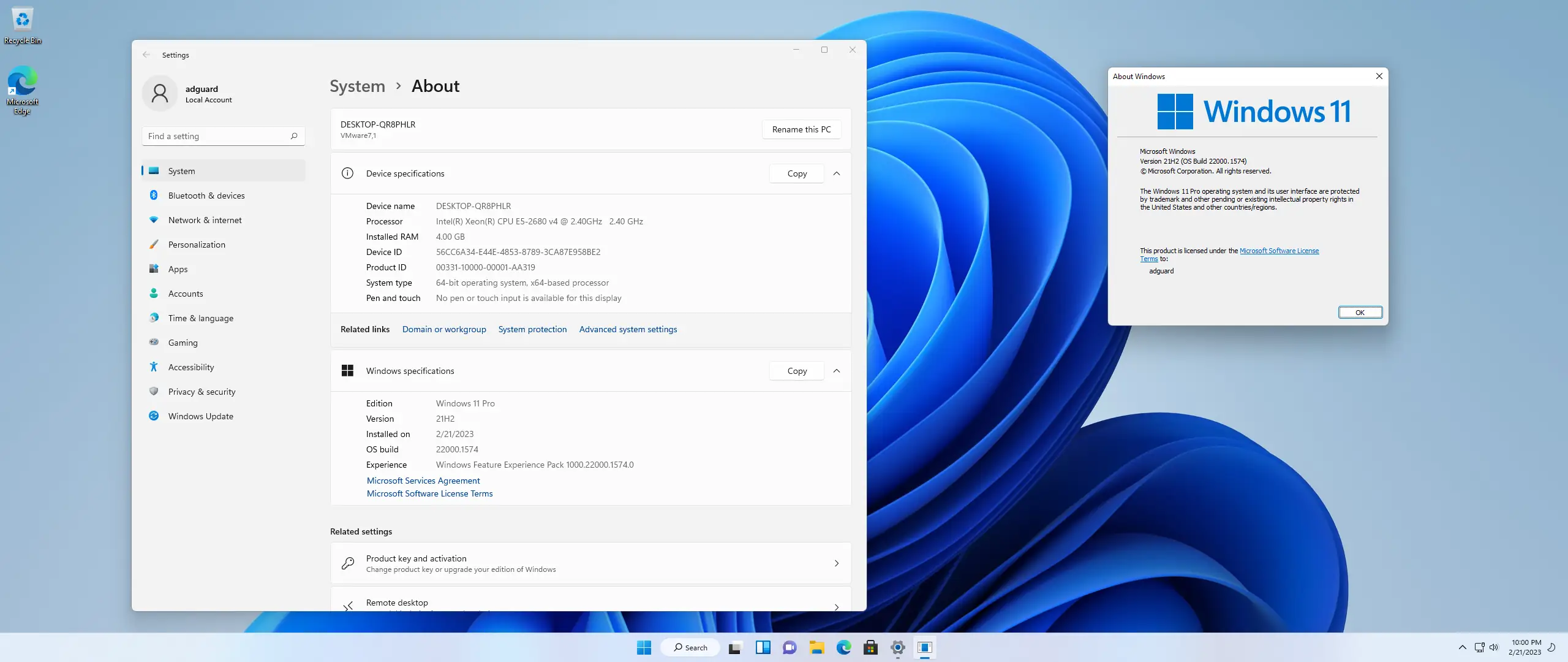
Task: Open Network & internet settings
Action: 224,220
